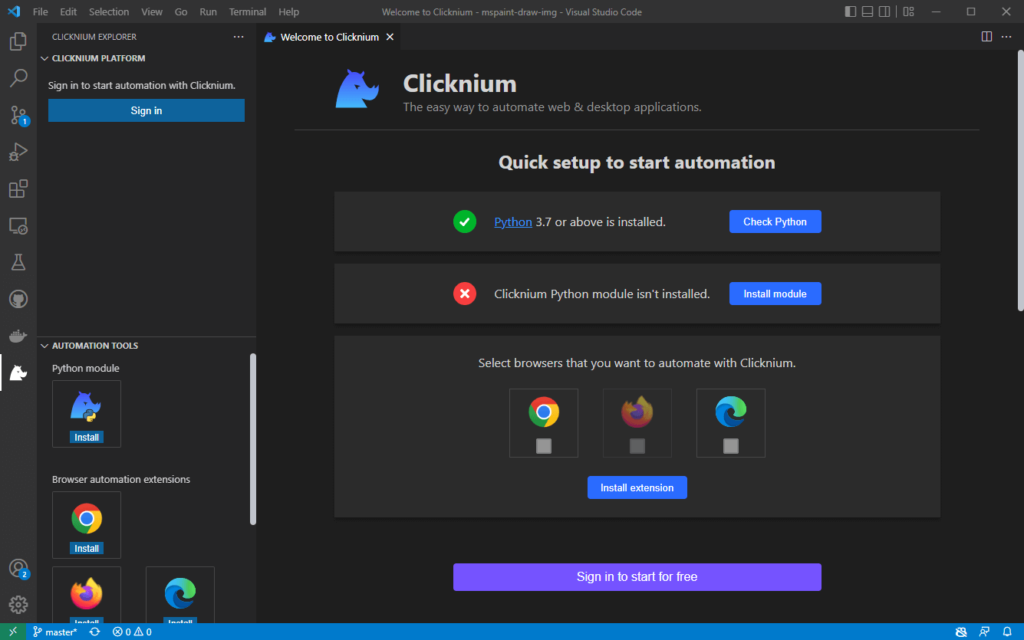
Task: Select the Edge extension tile in sidebar
Action: click(x=180, y=595)
